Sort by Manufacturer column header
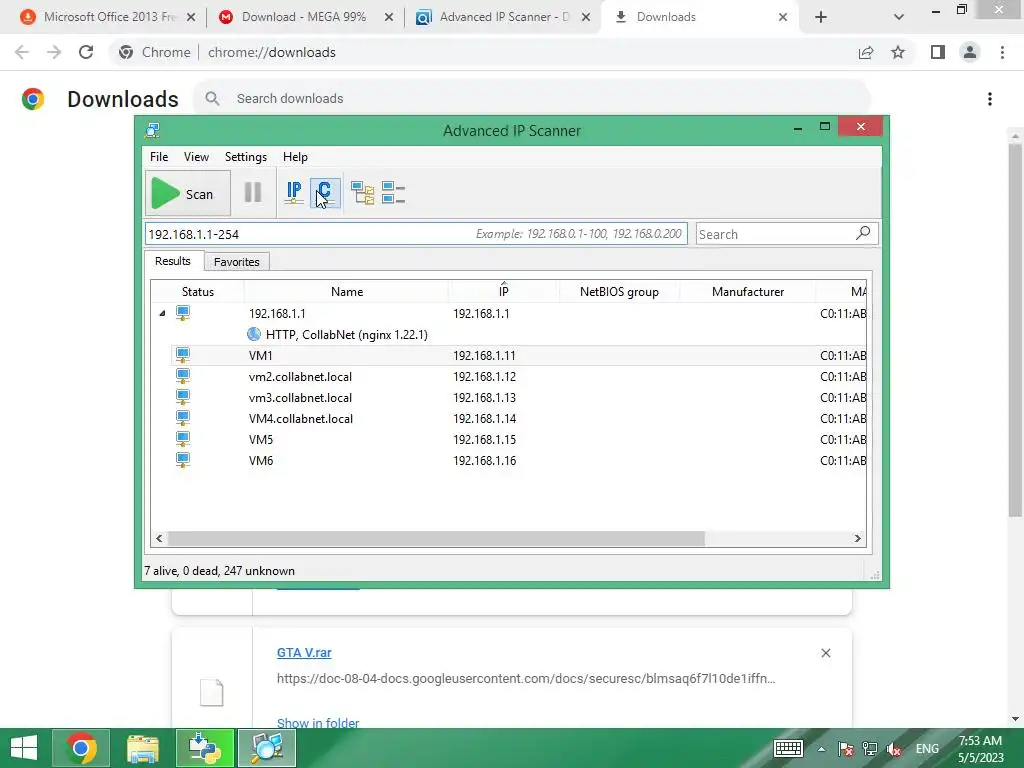 point(748,291)
